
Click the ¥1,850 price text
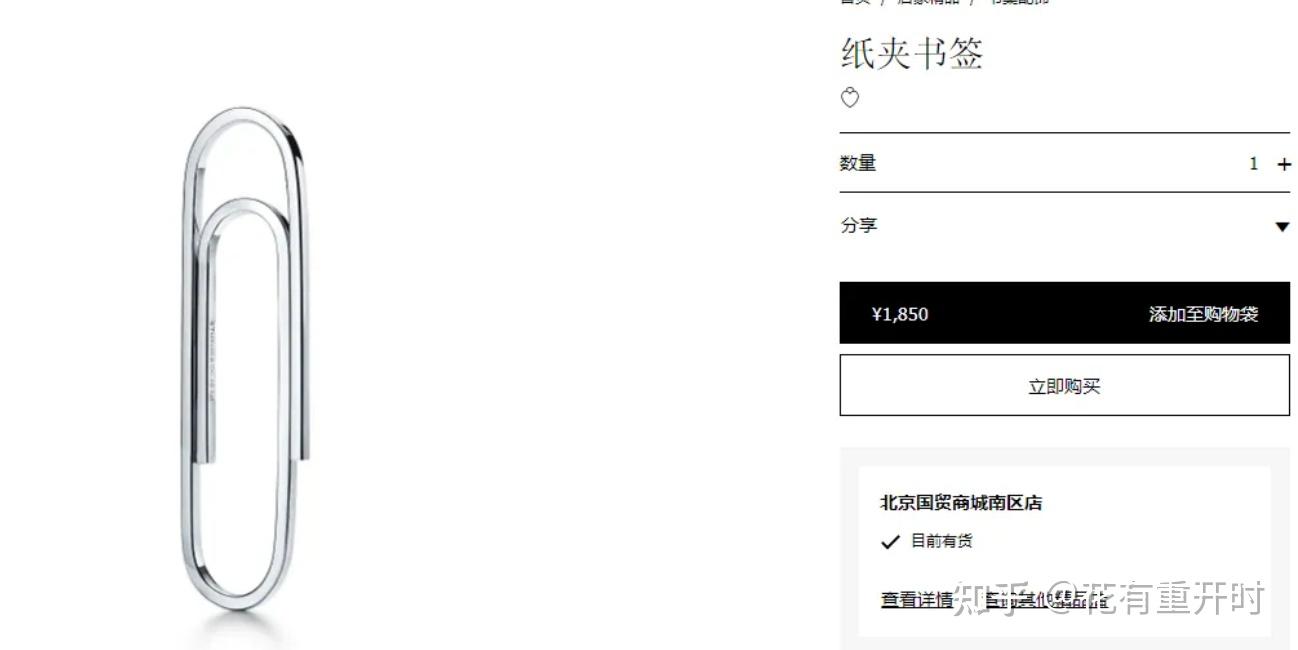(900, 314)
